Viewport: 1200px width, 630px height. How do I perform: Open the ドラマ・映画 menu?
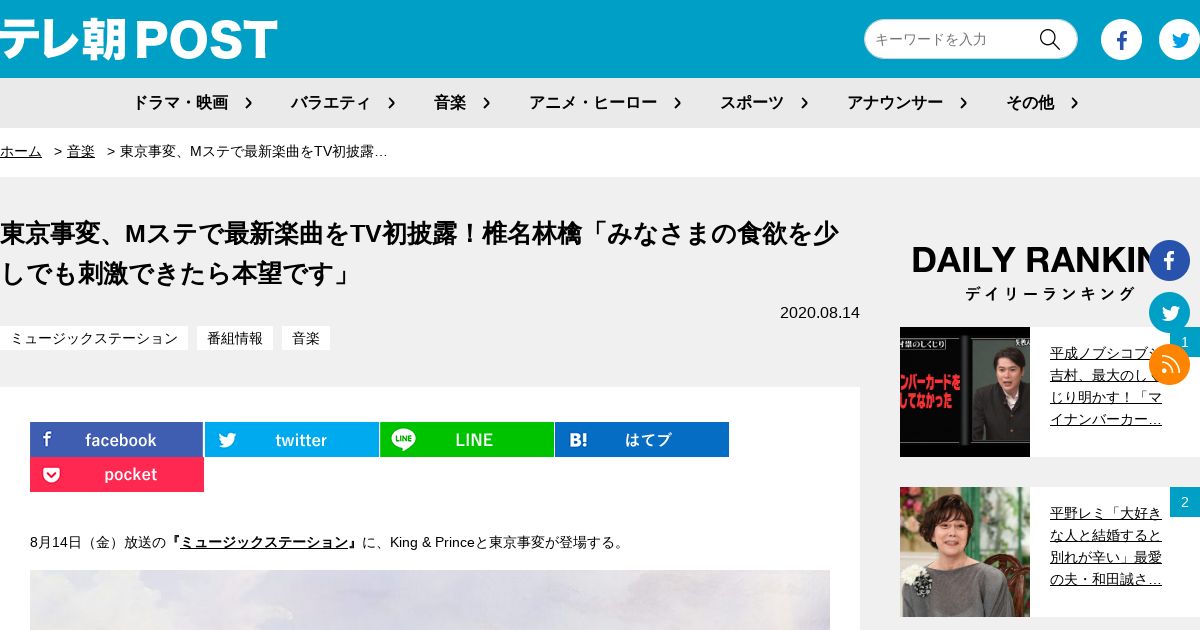pyautogui.click(x=181, y=102)
